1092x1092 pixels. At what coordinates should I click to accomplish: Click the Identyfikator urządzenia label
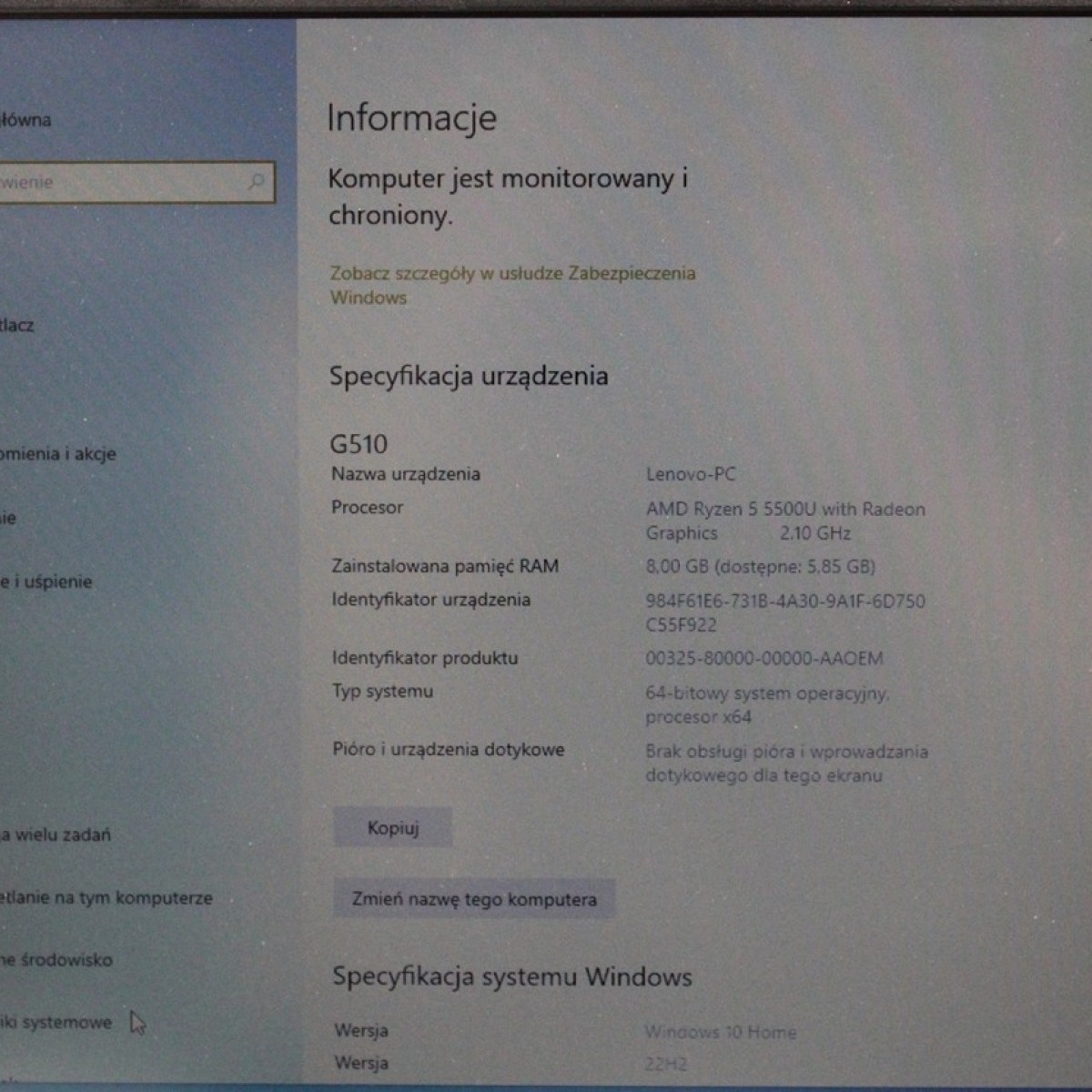pyautogui.click(x=431, y=599)
